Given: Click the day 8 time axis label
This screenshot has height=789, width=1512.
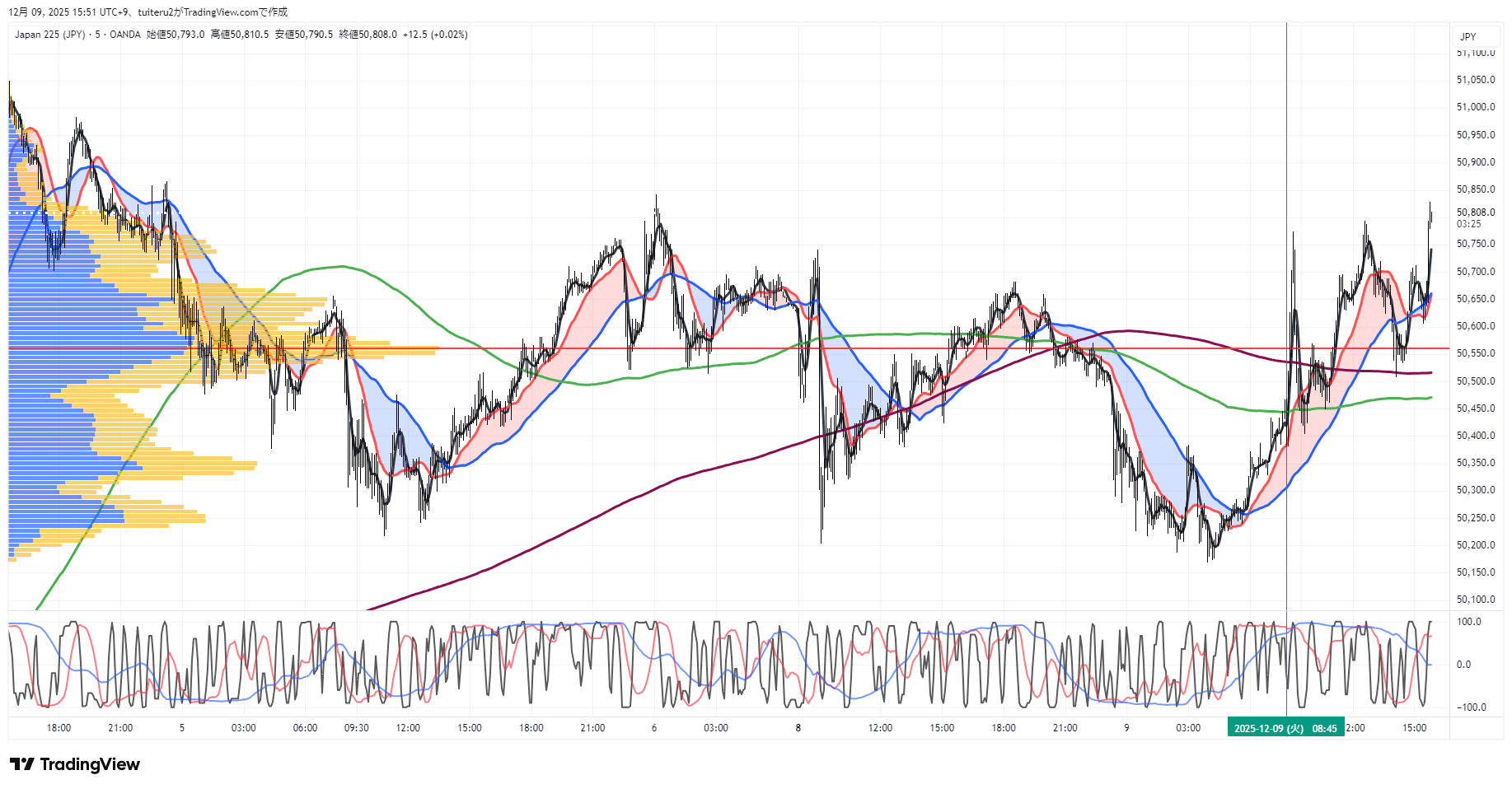Looking at the screenshot, I should 798,728.
